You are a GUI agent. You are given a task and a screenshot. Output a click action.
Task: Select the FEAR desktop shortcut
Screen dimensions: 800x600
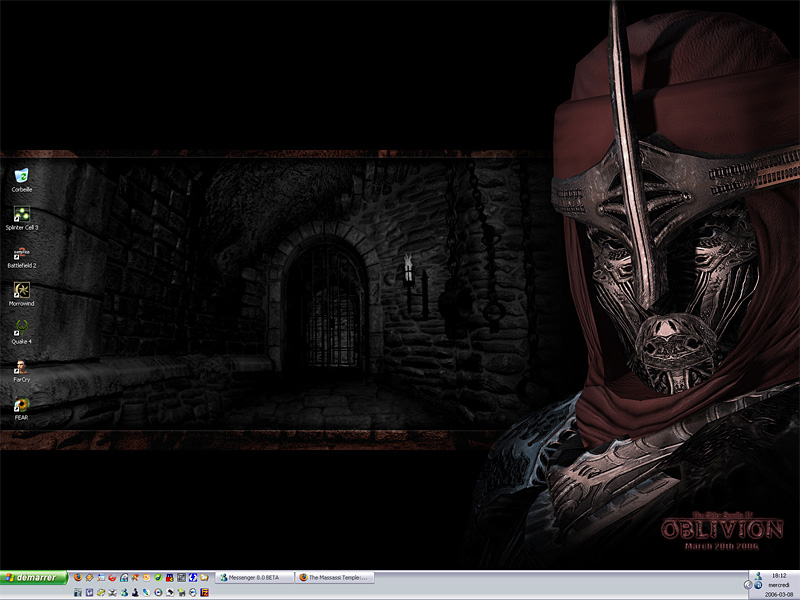tap(21, 409)
